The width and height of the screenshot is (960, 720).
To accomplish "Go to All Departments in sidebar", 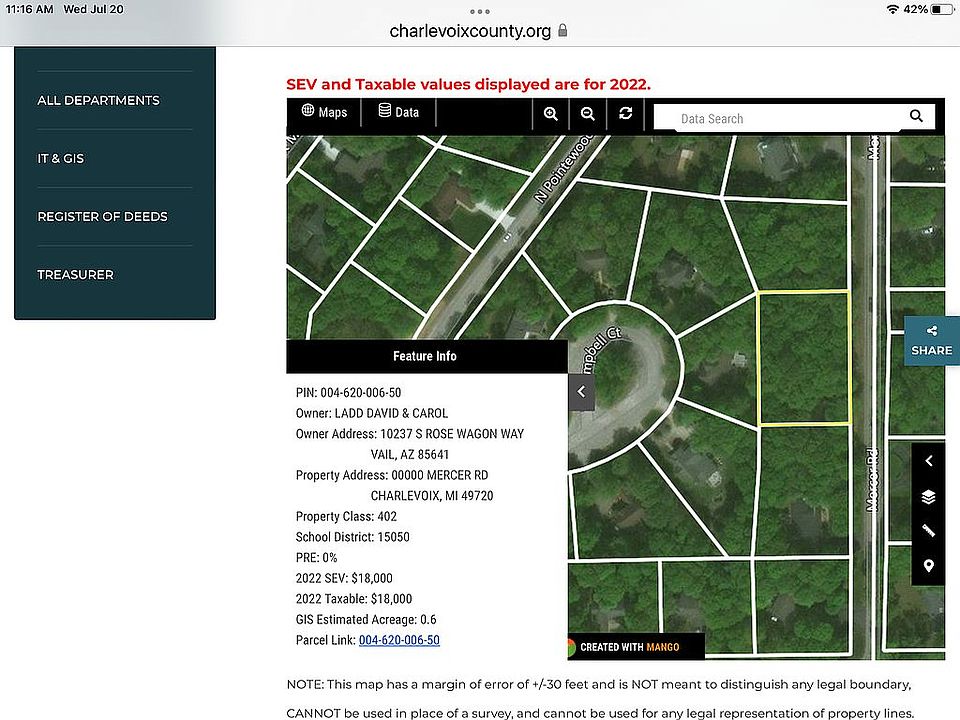I will pyautogui.click(x=98, y=100).
